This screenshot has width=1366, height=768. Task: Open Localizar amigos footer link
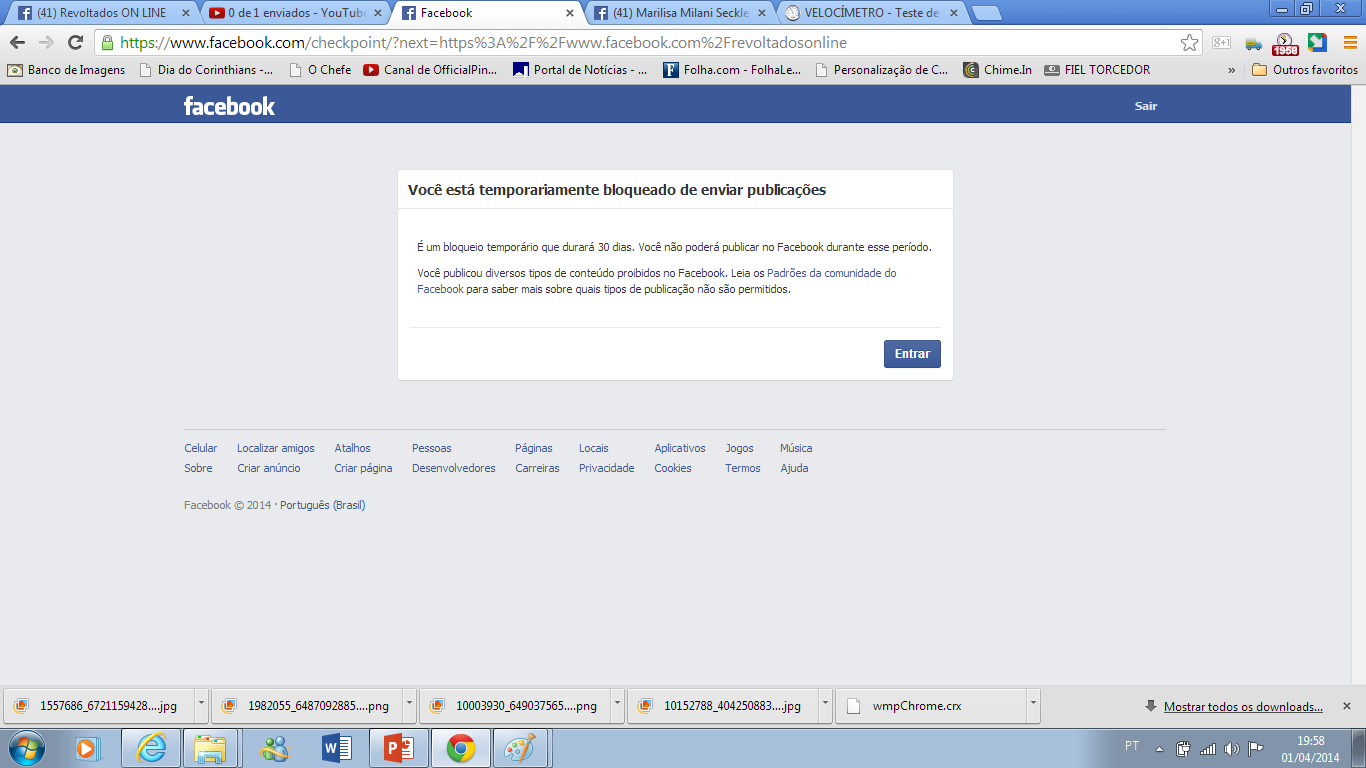(276, 448)
